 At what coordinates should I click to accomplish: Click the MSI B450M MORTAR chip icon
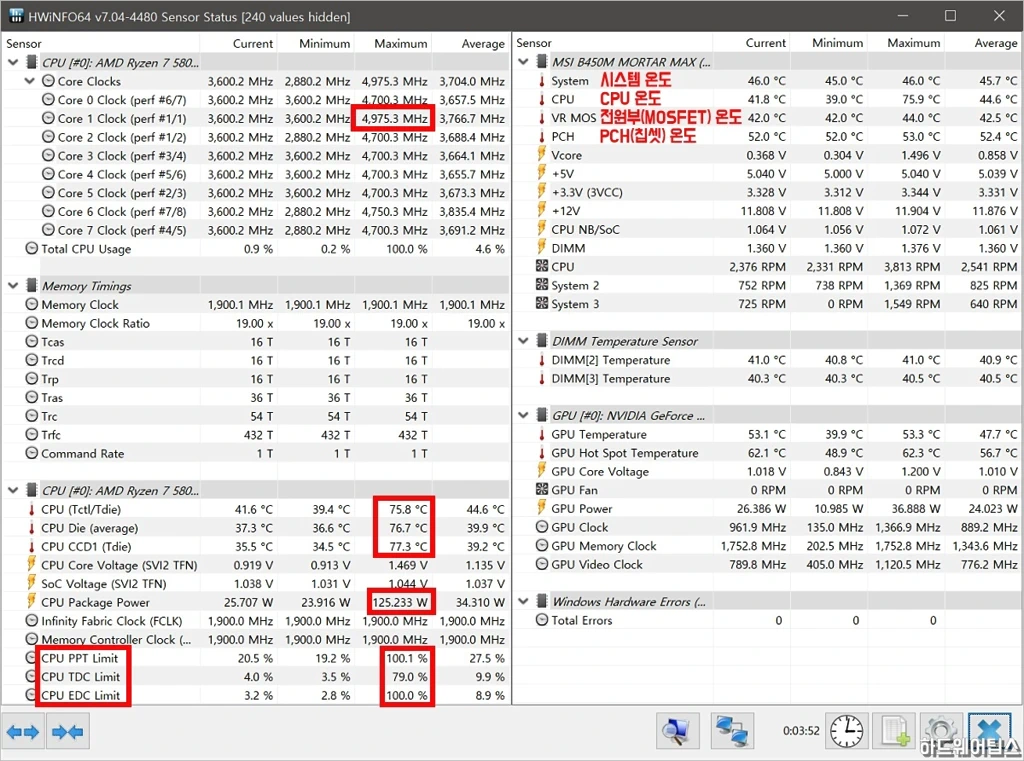click(541, 61)
